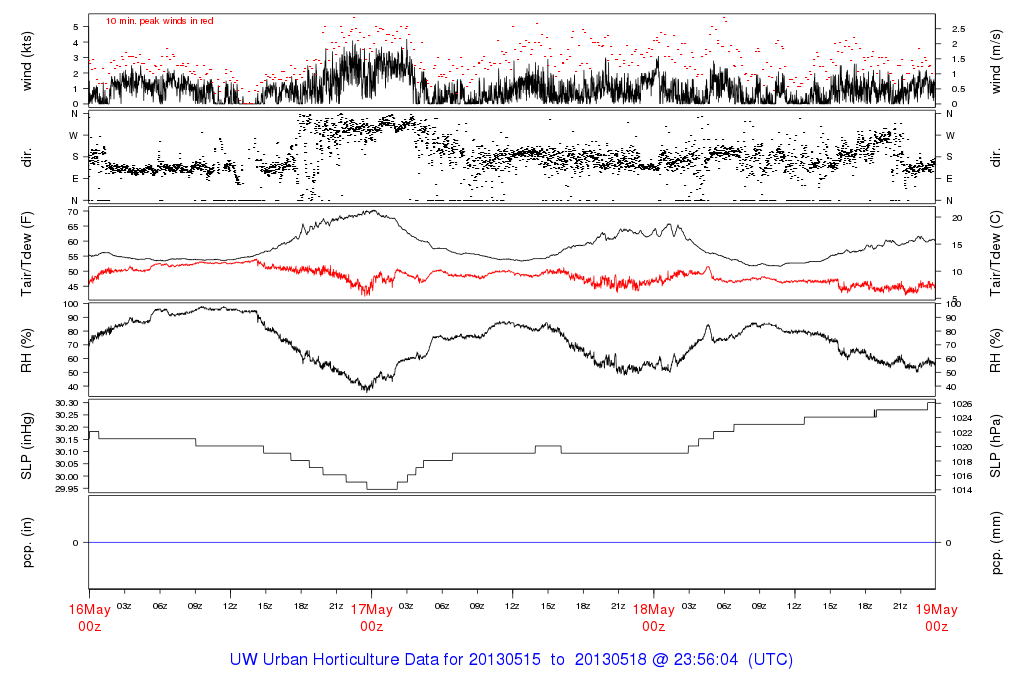Click the left 'SLP (inHg)' axis label
1024x700 pixels.
pyautogui.click(x=27, y=446)
